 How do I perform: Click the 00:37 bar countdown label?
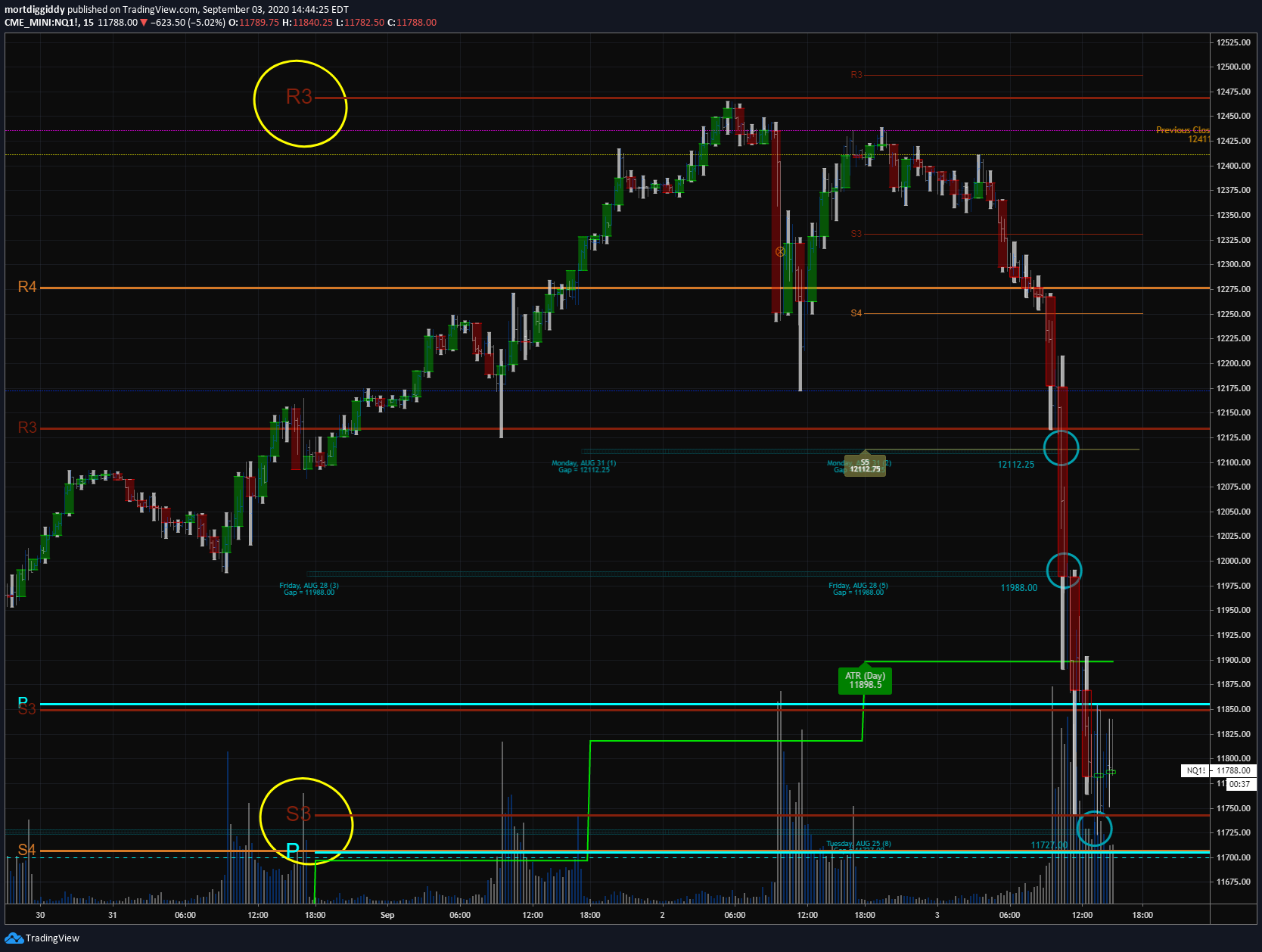pos(1240,784)
